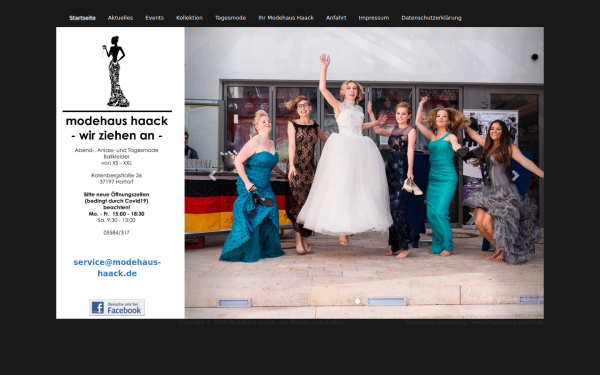Visit Facebook page via Facebook badge
600x375 pixels.
pos(117,307)
